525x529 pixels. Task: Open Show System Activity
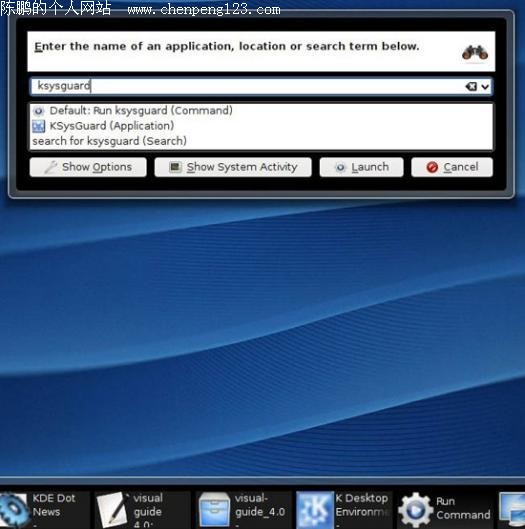pos(233,167)
